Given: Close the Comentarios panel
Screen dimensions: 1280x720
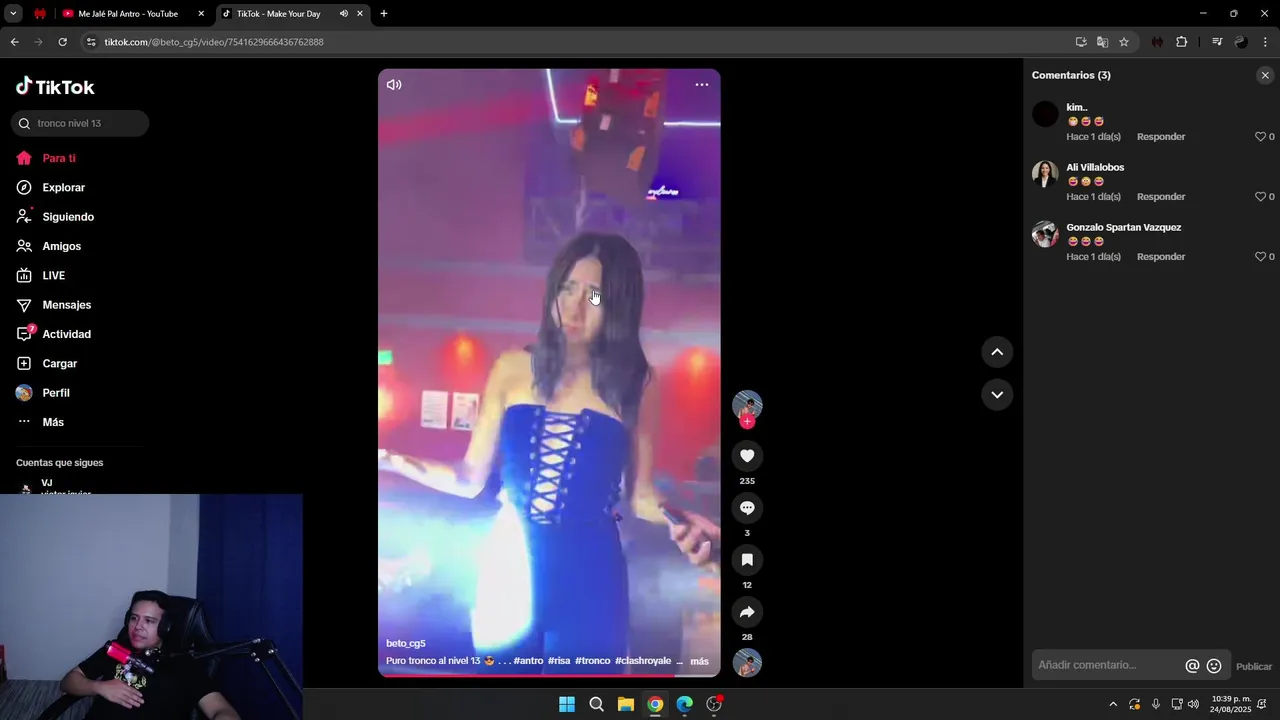Looking at the screenshot, I should tap(1265, 75).
